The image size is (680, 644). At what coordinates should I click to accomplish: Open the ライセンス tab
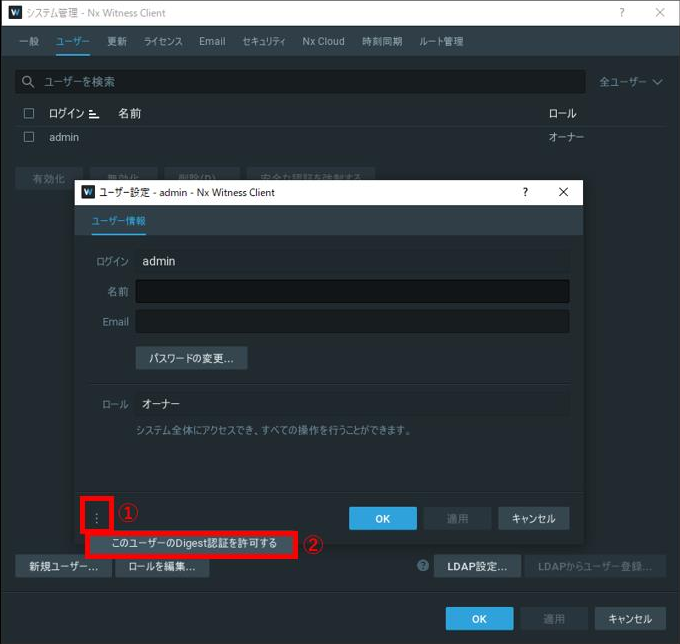tap(163, 42)
